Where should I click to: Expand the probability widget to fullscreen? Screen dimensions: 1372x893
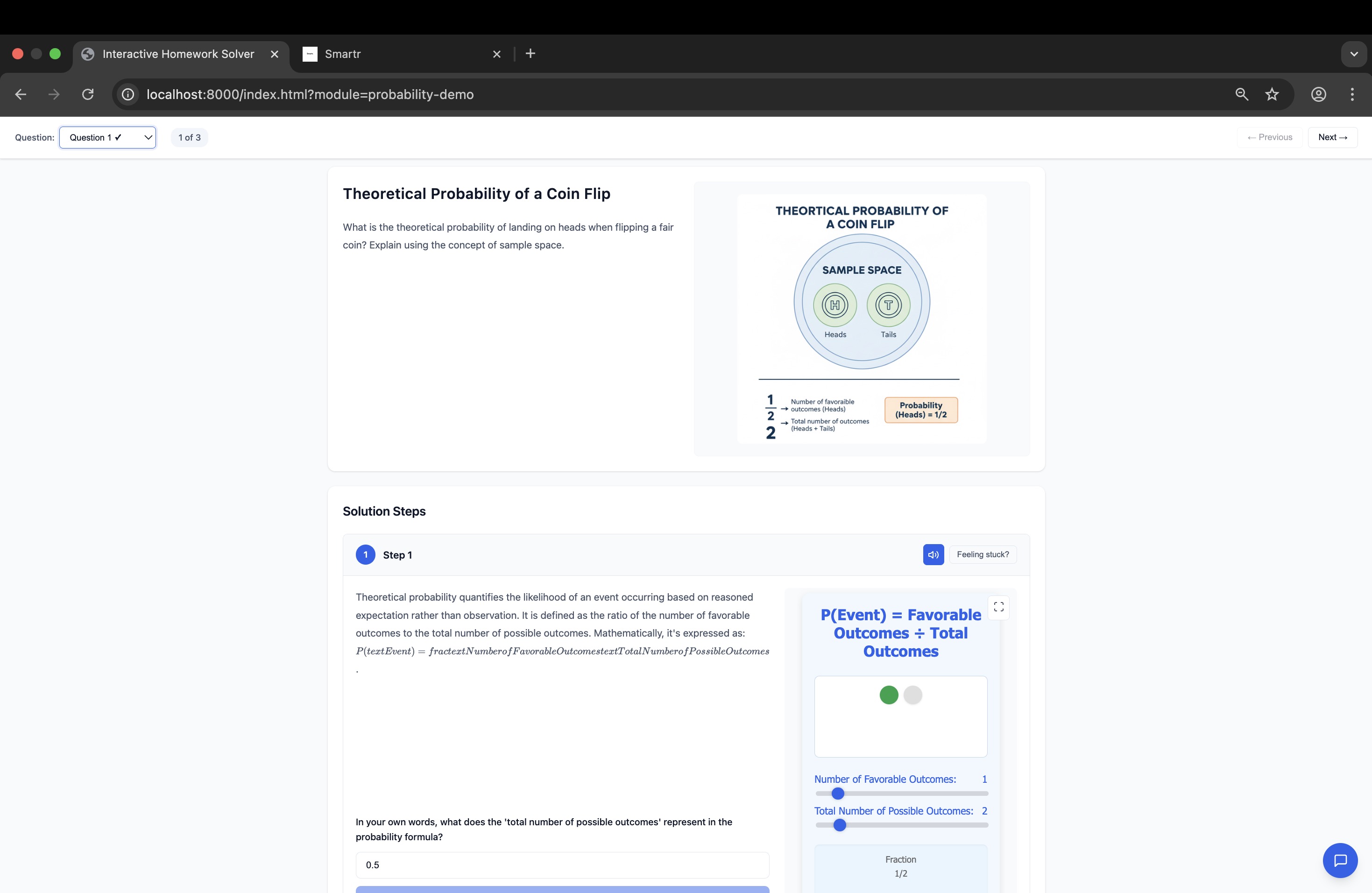point(998,607)
